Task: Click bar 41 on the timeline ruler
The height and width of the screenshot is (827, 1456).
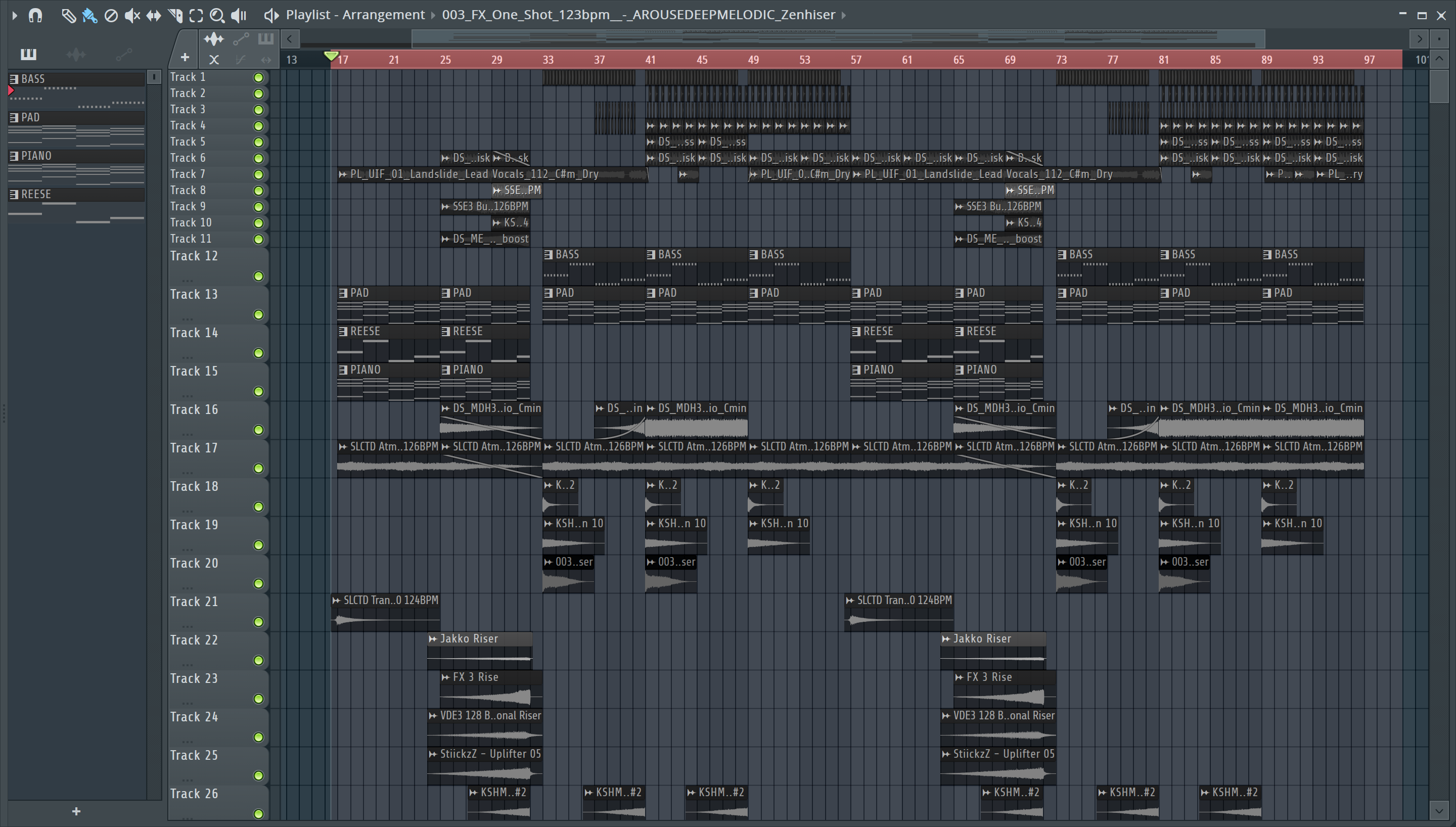Action: (x=651, y=60)
